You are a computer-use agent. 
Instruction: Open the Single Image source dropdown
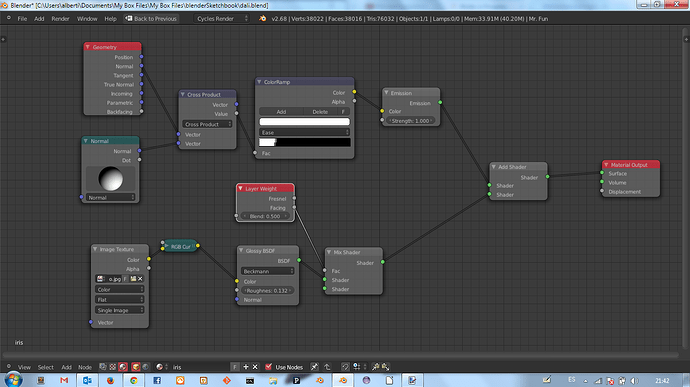point(120,310)
